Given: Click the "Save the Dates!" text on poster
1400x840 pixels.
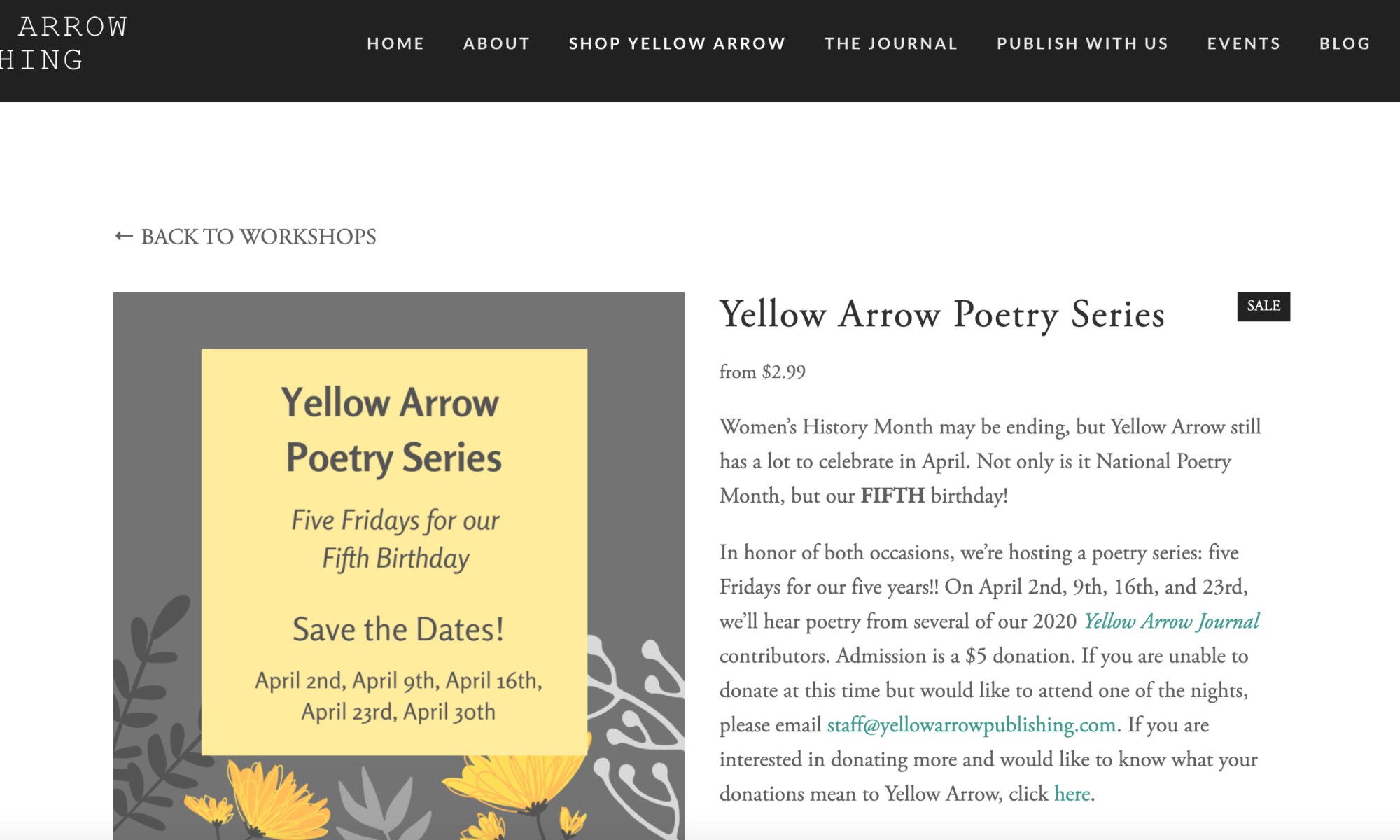Looking at the screenshot, I should 398,629.
